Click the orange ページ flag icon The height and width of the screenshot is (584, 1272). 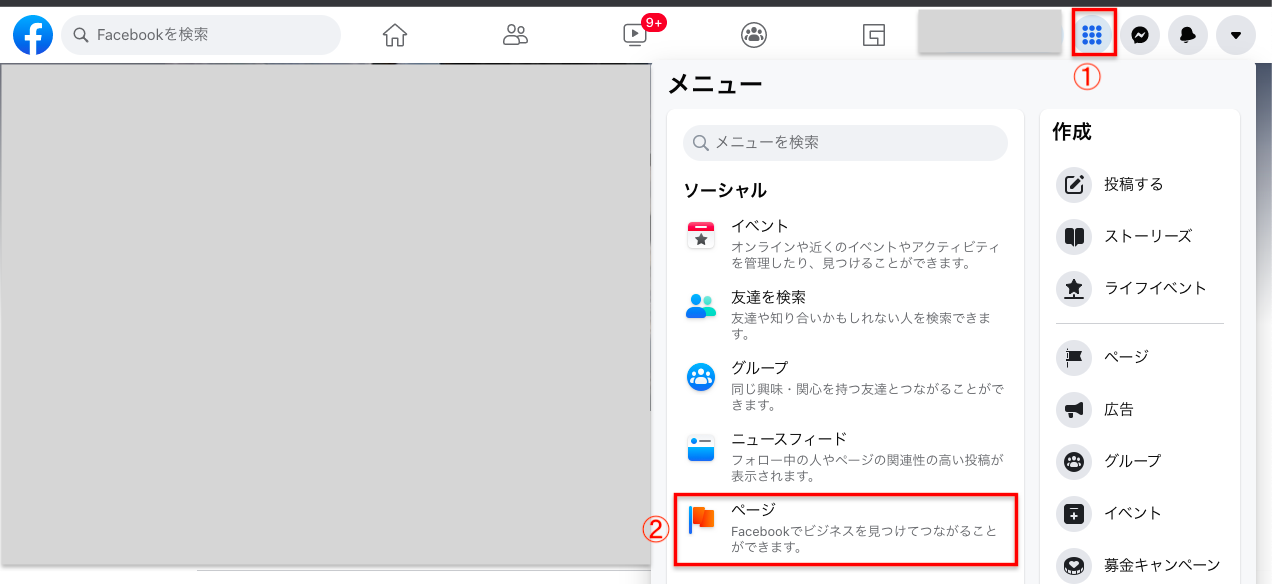pos(702,517)
